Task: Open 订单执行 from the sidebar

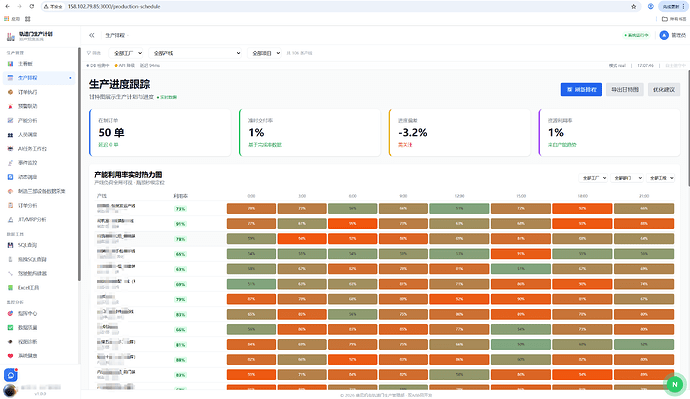Action: [x=40, y=92]
